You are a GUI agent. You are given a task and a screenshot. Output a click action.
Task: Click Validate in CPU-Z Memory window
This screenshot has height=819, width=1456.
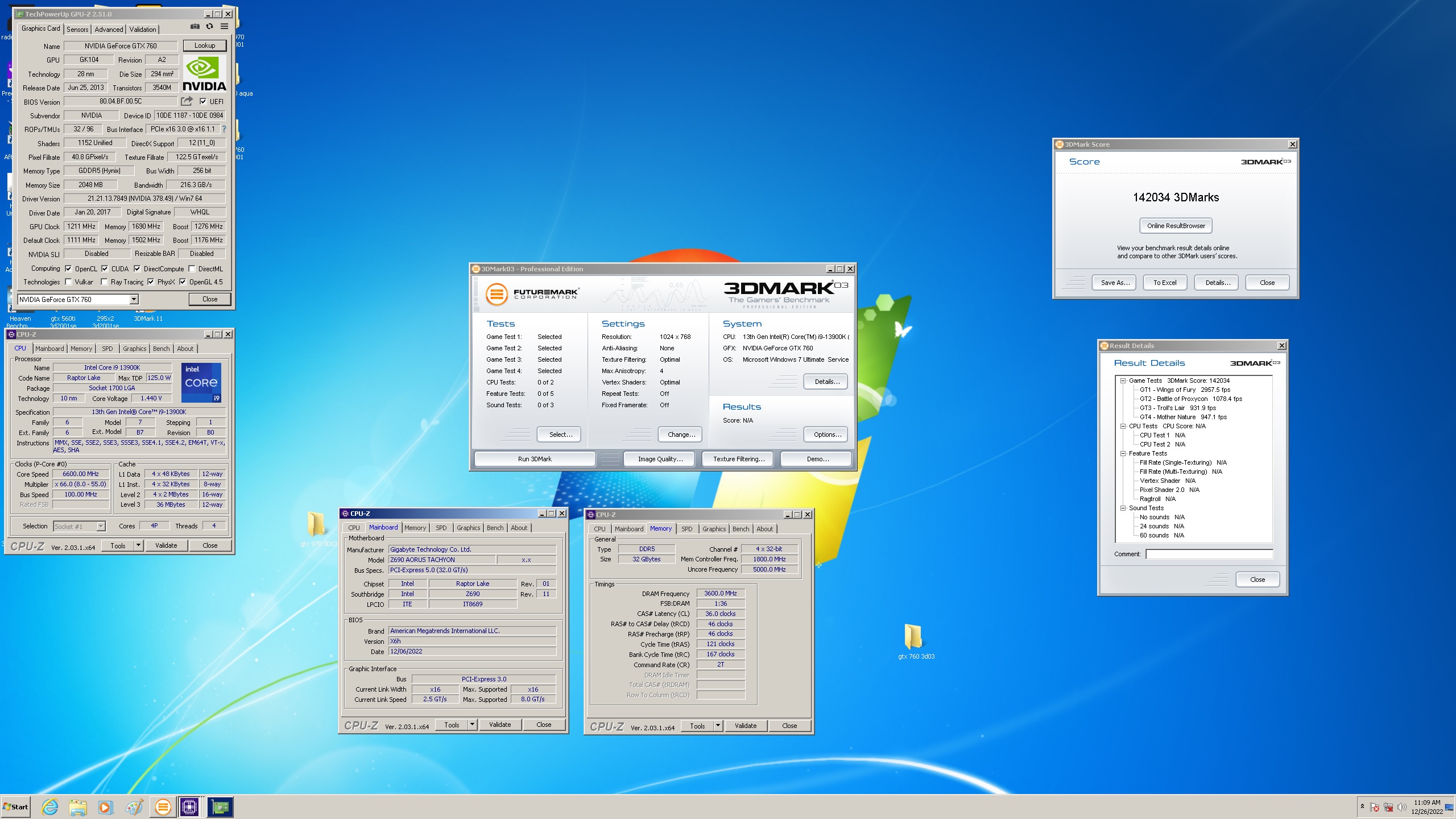coord(745,726)
